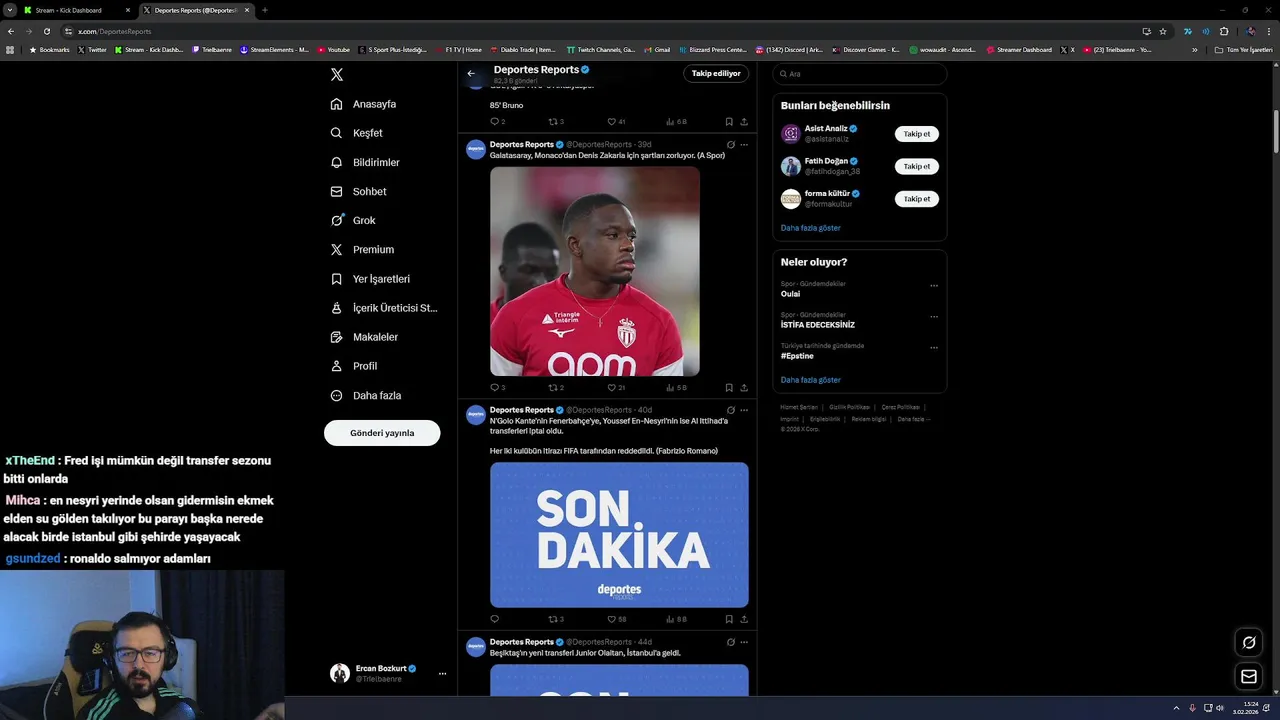Image resolution: width=1280 pixels, height=720 pixels.
Task: Show more suggestions under Bunları beğenebilirsin
Action: pyautogui.click(x=810, y=228)
